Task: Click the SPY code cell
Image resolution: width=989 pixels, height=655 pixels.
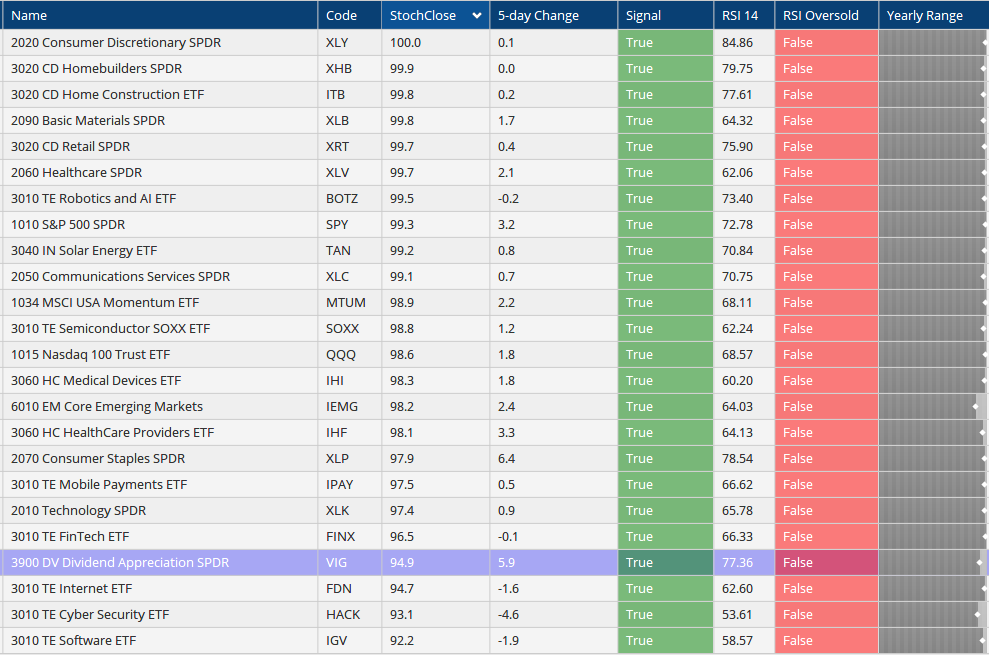Action: pyautogui.click(x=350, y=224)
